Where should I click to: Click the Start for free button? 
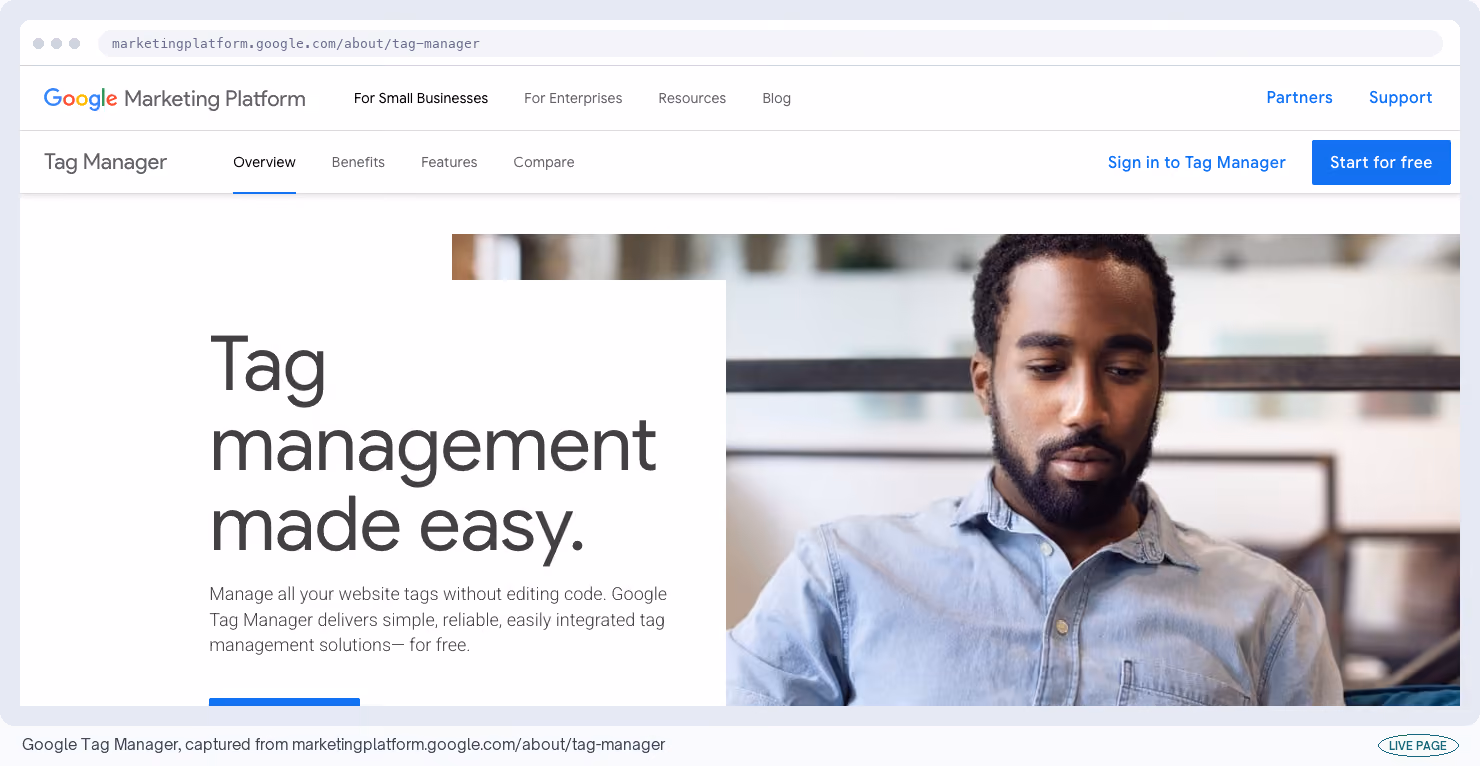1381,162
